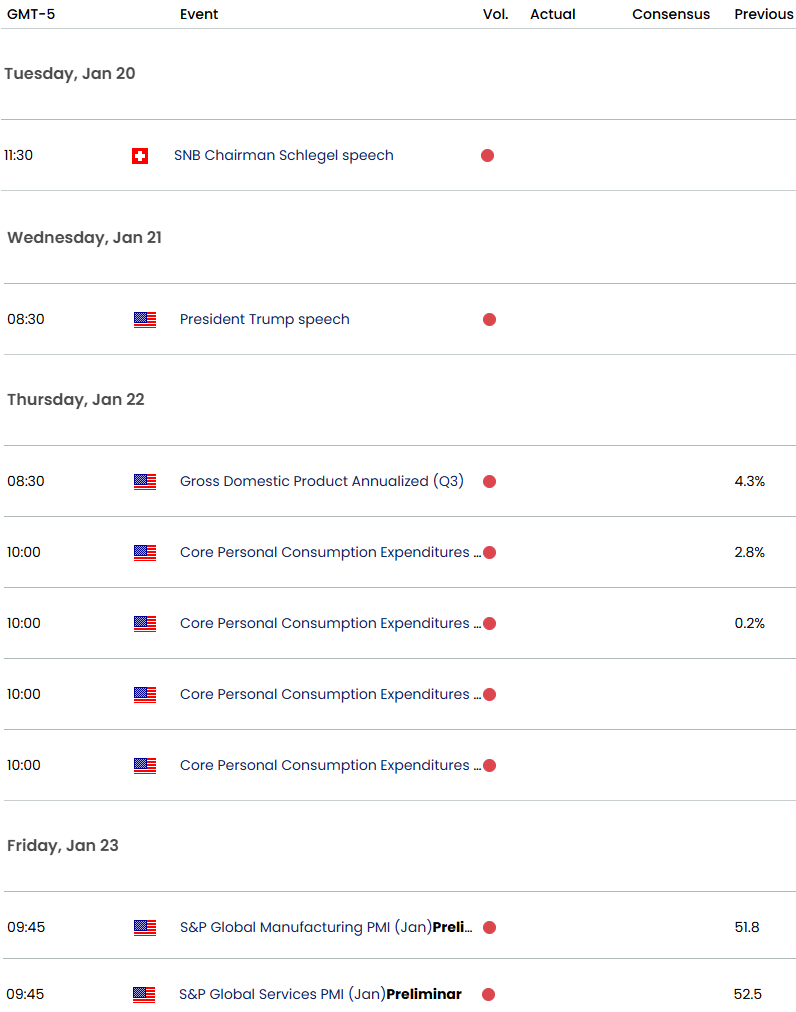Click the US flag beside S&P Global Manufacturing PMI
Viewport: 796px width, 1012px height.
pyautogui.click(x=145, y=928)
